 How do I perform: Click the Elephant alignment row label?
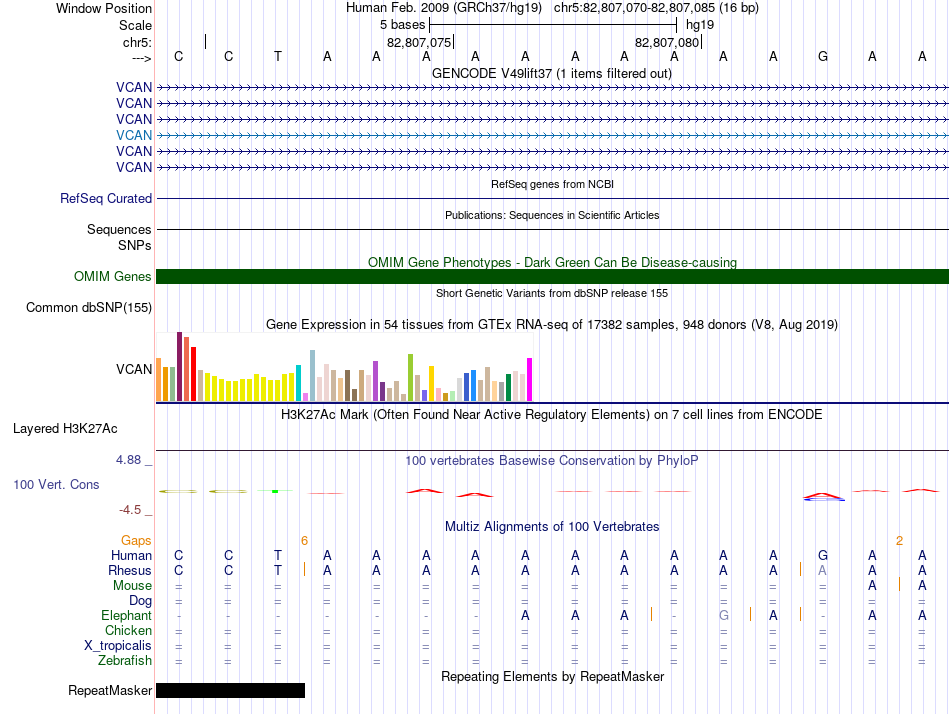[x=126, y=615]
